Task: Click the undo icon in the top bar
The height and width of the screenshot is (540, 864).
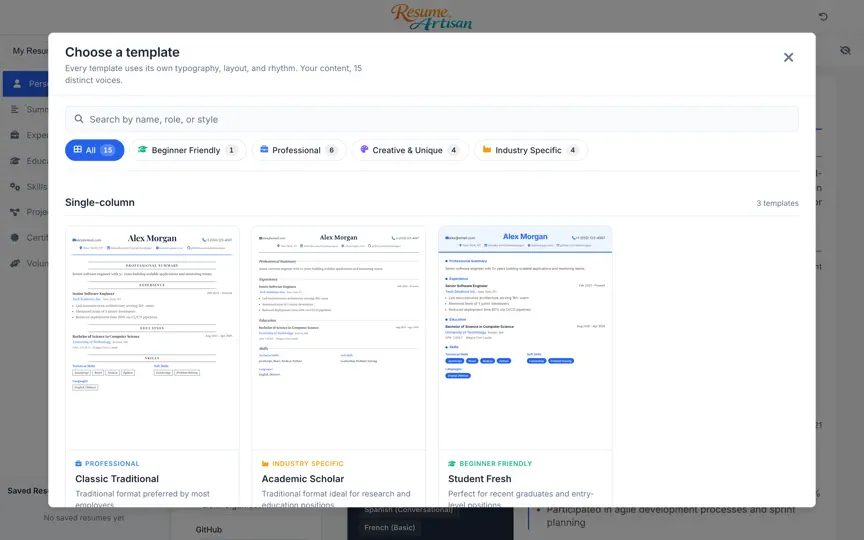Action: coord(823,17)
